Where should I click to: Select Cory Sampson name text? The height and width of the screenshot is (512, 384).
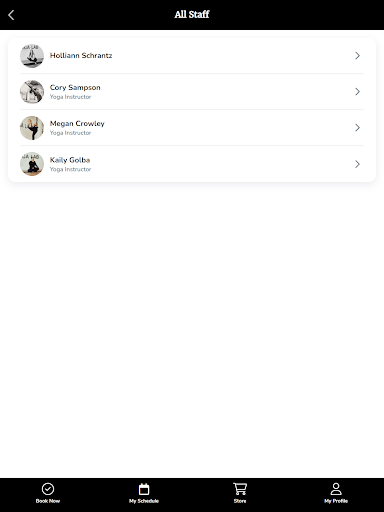[75, 88]
